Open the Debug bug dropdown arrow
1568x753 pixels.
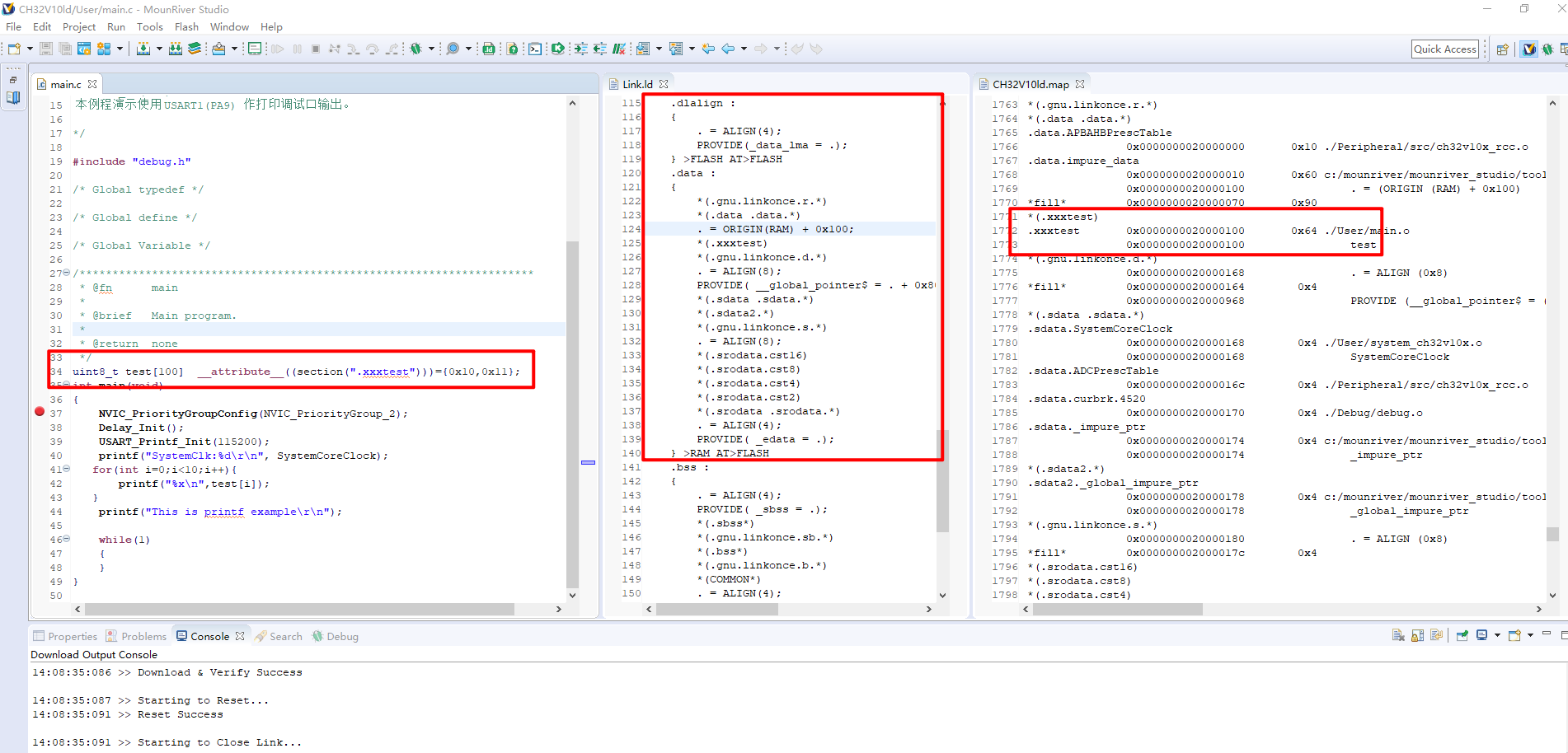(x=431, y=49)
